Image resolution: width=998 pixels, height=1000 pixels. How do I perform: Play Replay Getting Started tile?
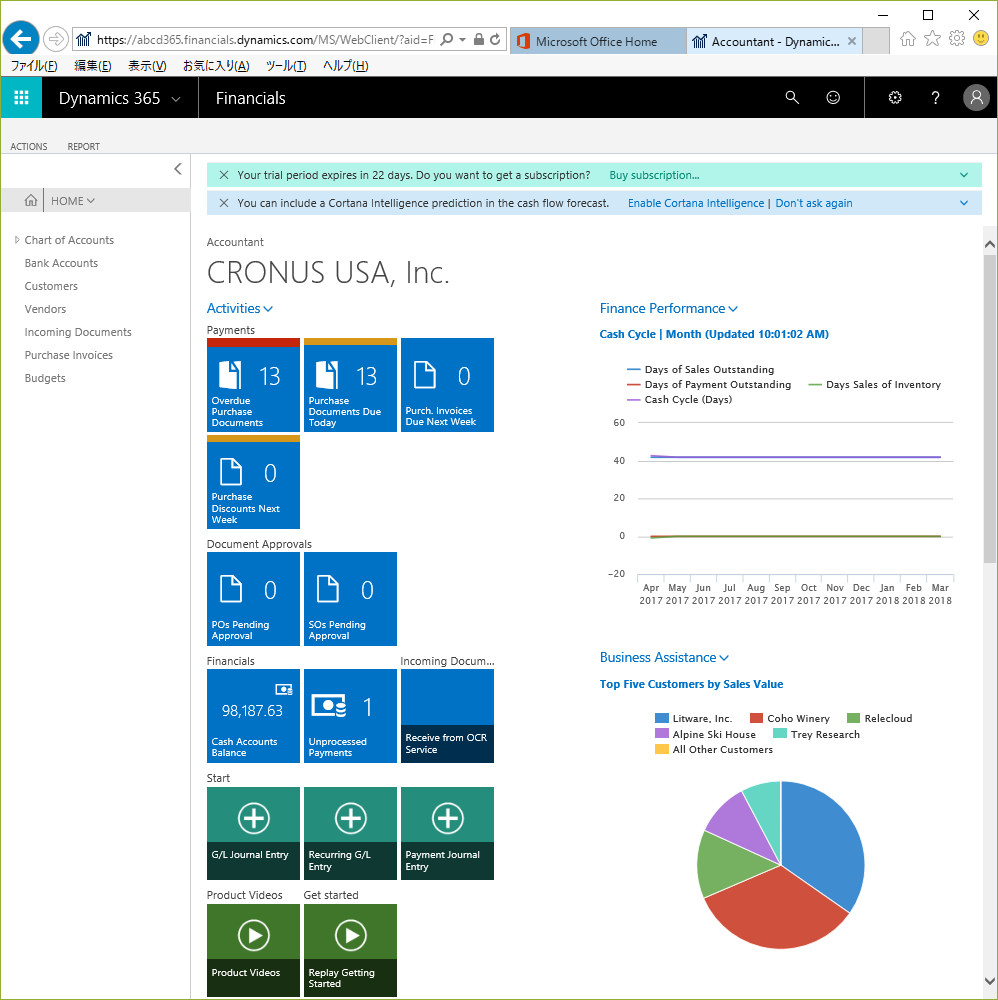tap(350, 950)
